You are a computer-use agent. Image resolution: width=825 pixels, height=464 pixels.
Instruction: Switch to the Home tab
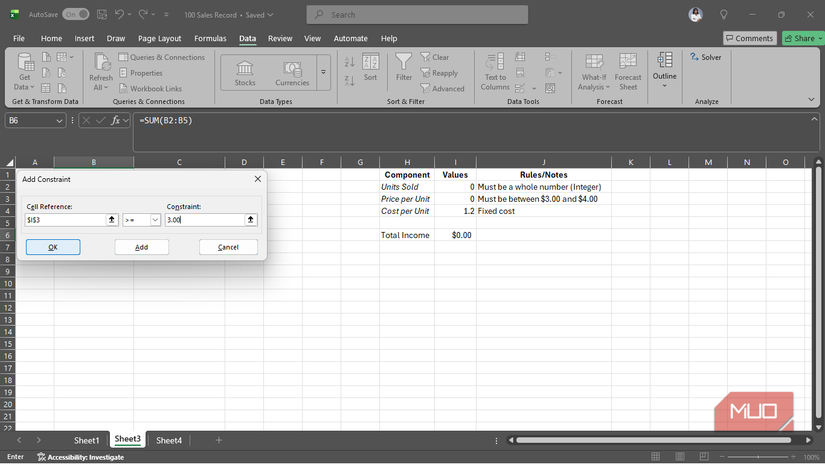point(51,38)
